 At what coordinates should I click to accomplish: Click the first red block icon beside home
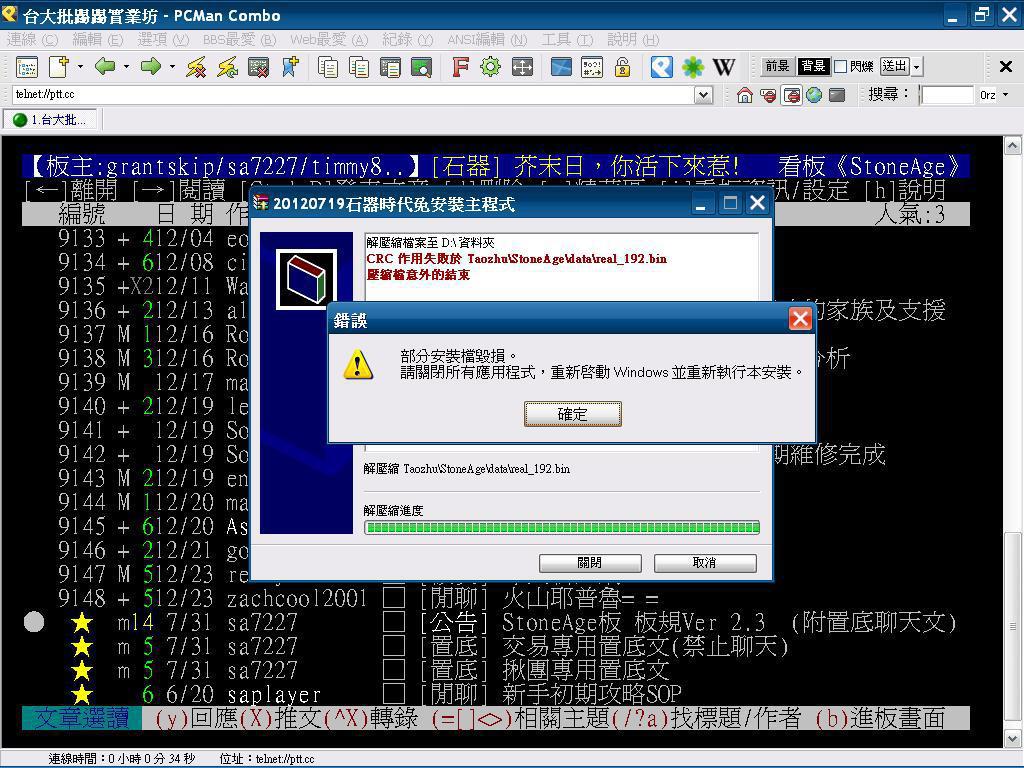coord(768,95)
